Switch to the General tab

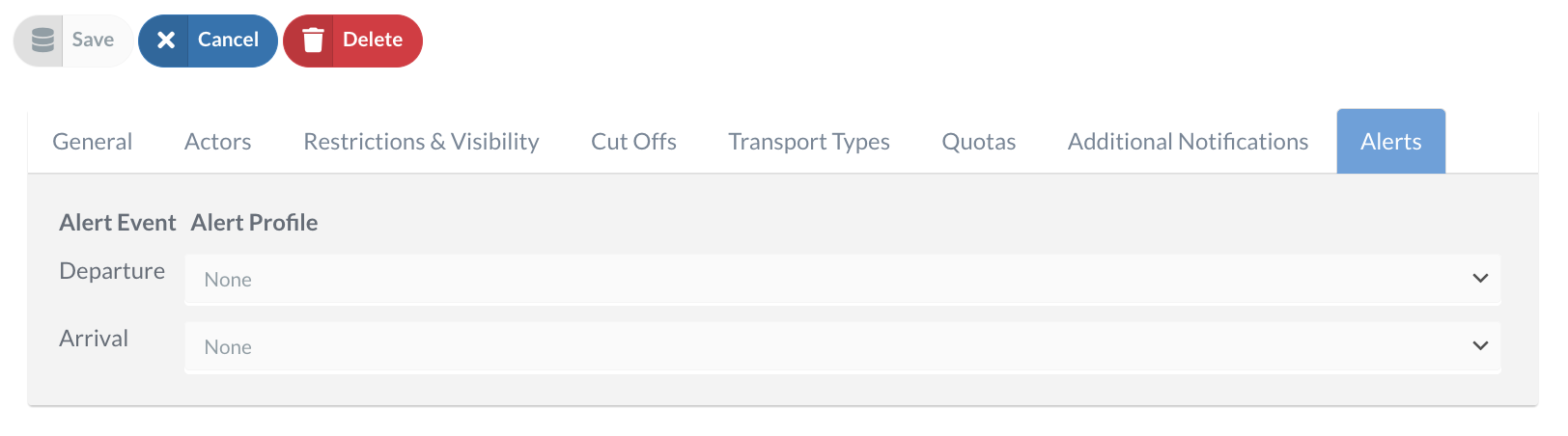point(92,142)
